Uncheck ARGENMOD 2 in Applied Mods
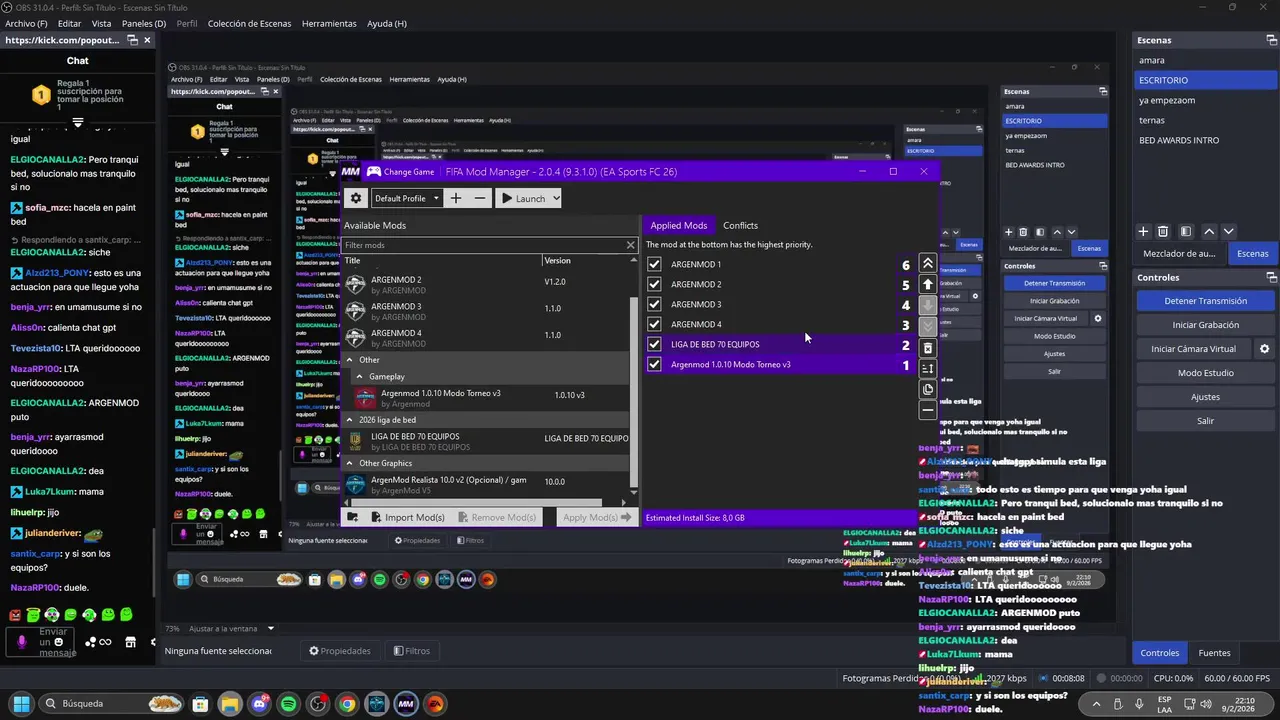The height and width of the screenshot is (720, 1280). (x=654, y=284)
